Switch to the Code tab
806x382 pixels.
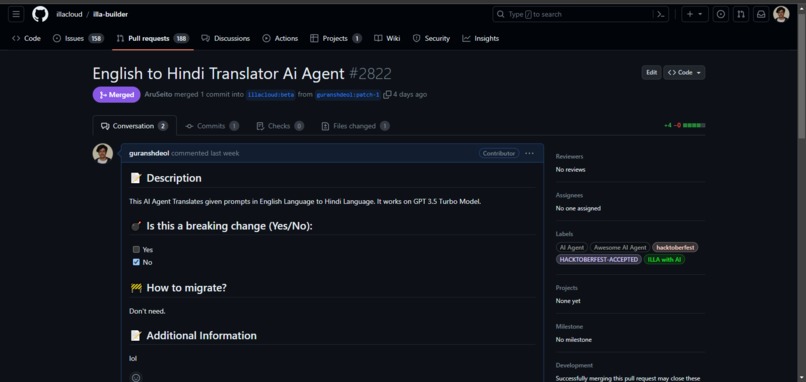point(26,39)
